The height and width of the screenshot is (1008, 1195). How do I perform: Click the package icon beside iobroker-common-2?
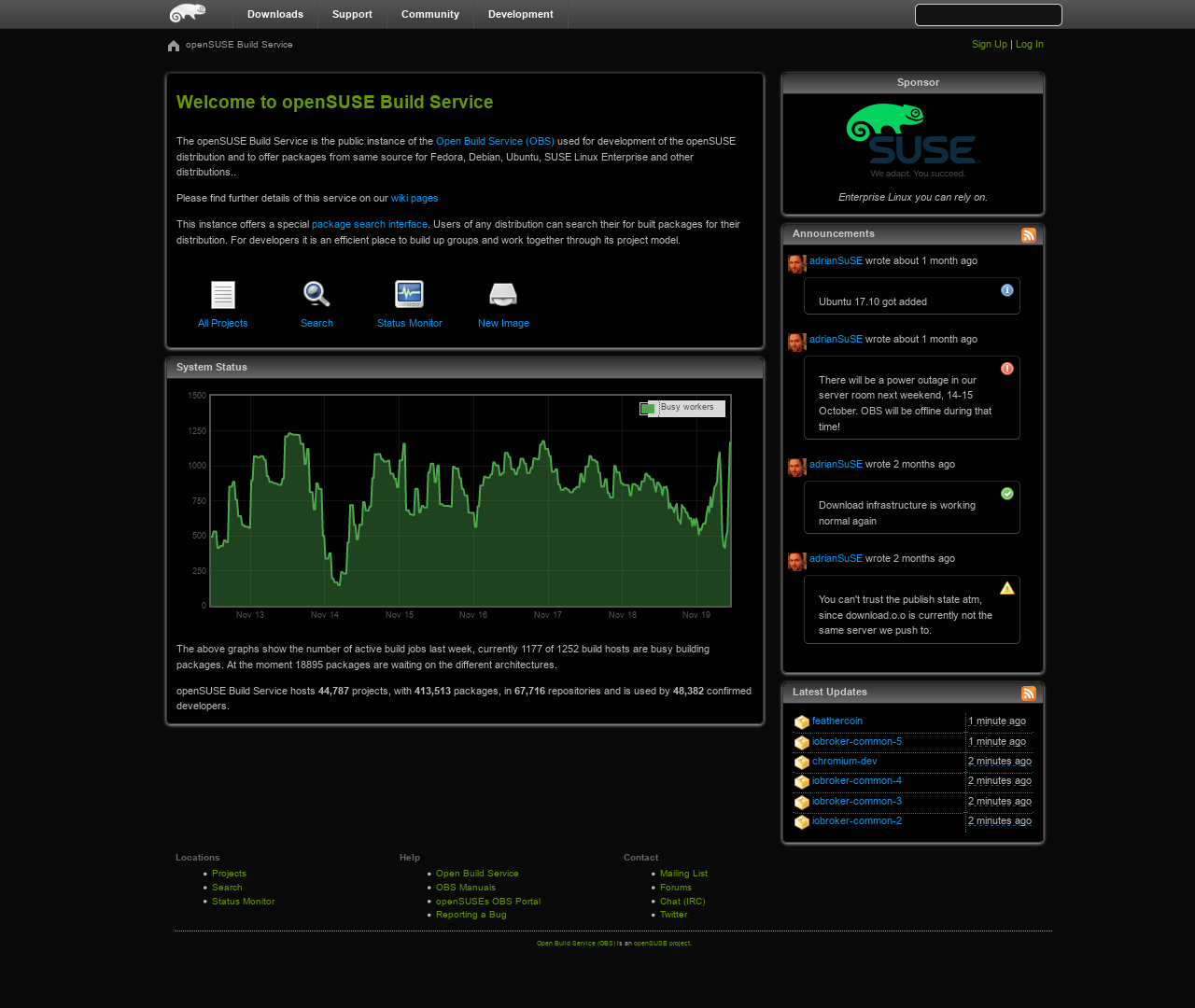coord(802,822)
